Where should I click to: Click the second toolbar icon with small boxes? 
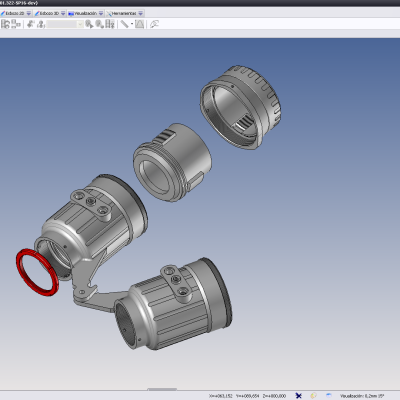coord(16,24)
